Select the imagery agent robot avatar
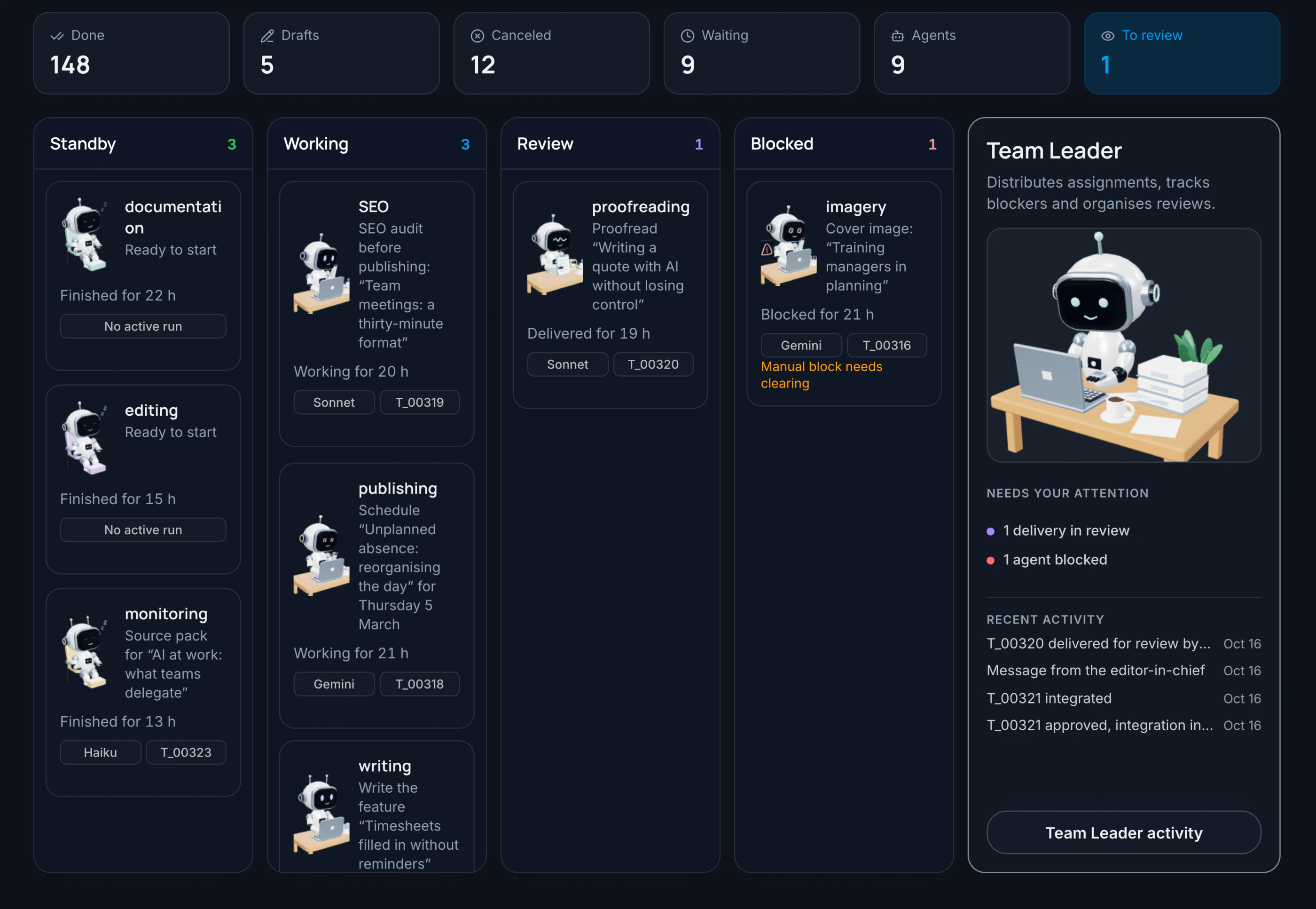The height and width of the screenshot is (909, 1316). click(789, 245)
